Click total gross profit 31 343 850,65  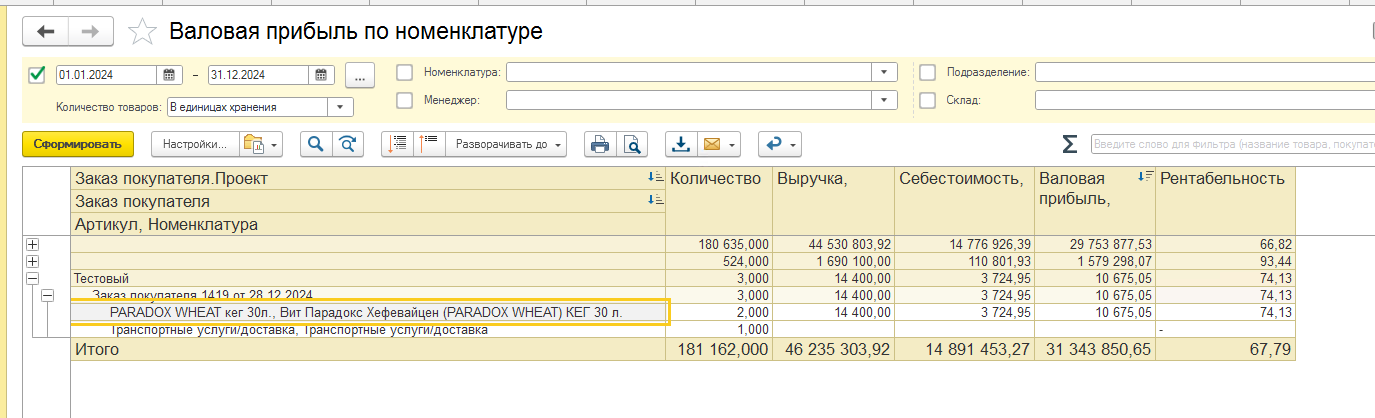[x=1095, y=350]
